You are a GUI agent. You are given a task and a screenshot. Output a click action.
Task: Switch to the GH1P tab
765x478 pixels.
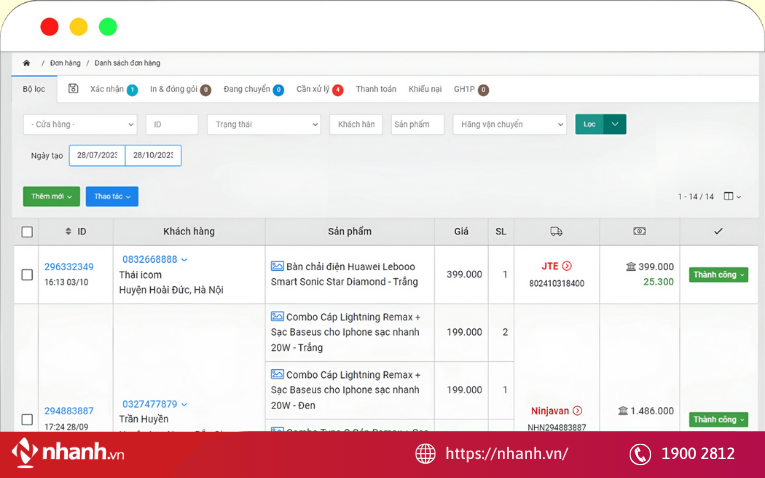point(471,89)
